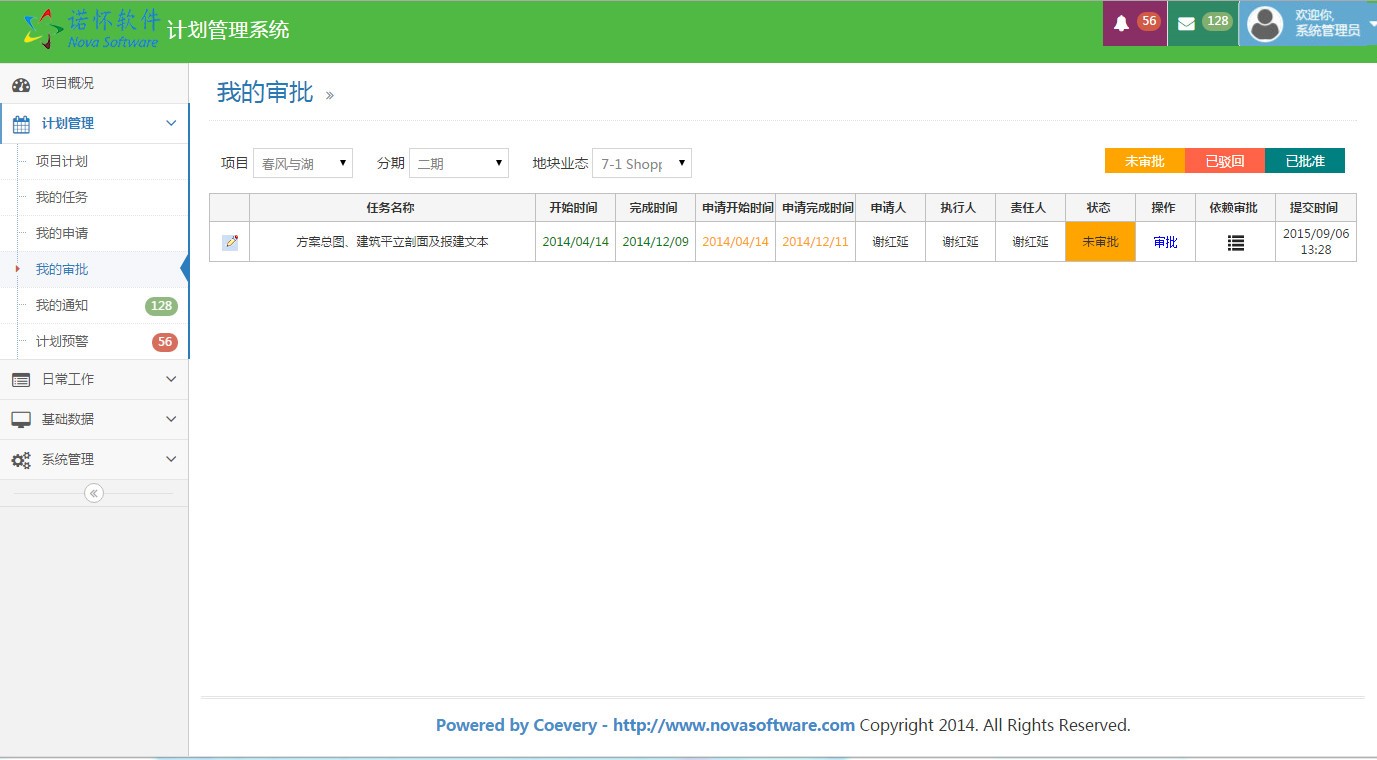Open 项目概况 dashboard in sidebar
This screenshot has height=760, width=1377.
coord(67,84)
